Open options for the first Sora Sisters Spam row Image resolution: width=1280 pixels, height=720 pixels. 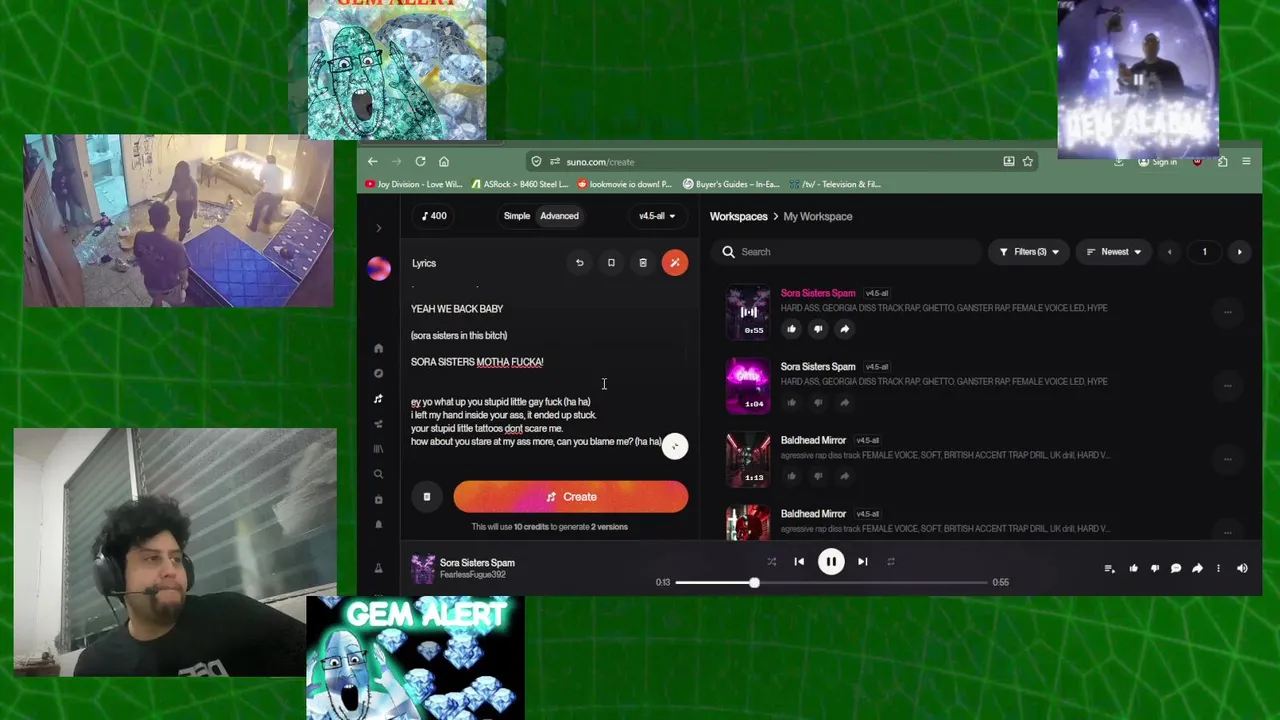[1227, 312]
